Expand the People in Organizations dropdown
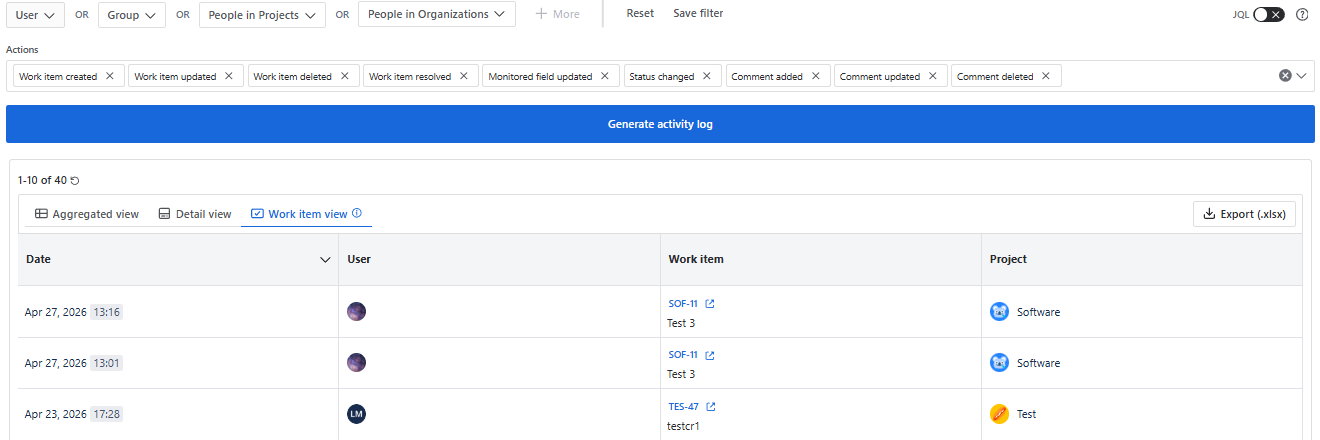The width and height of the screenshot is (1320, 440). pyautogui.click(x=437, y=15)
